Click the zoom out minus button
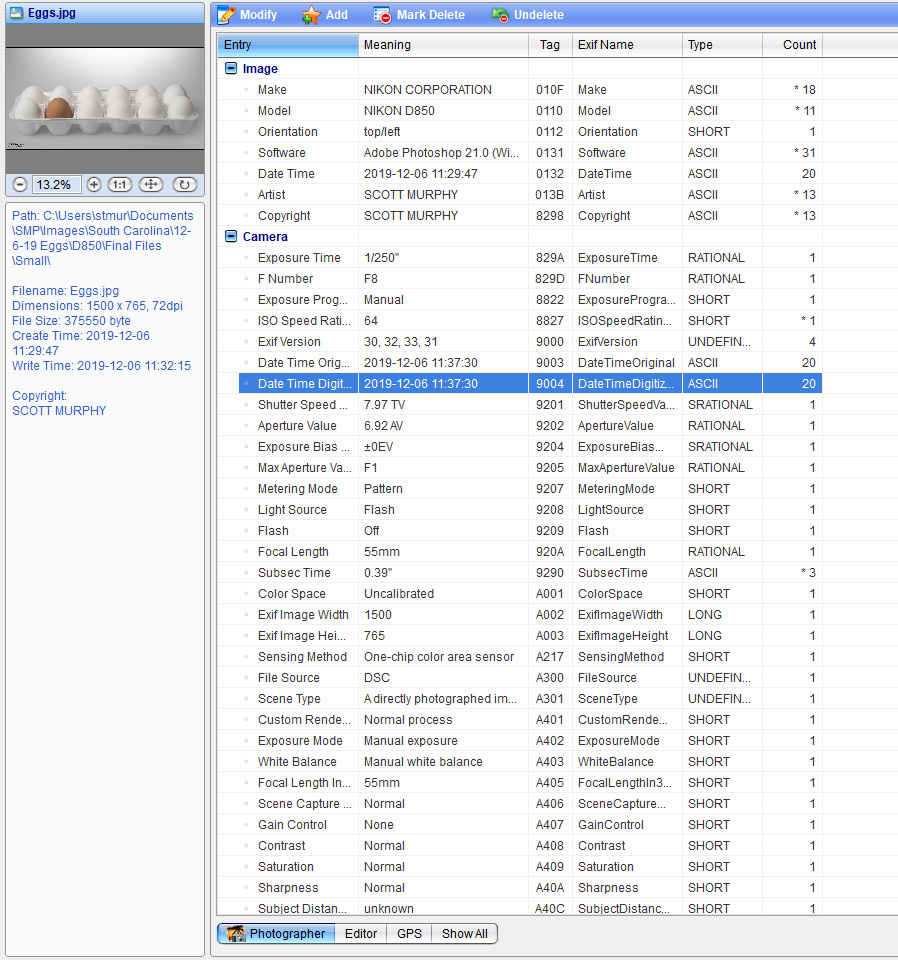898x960 pixels. [20, 184]
